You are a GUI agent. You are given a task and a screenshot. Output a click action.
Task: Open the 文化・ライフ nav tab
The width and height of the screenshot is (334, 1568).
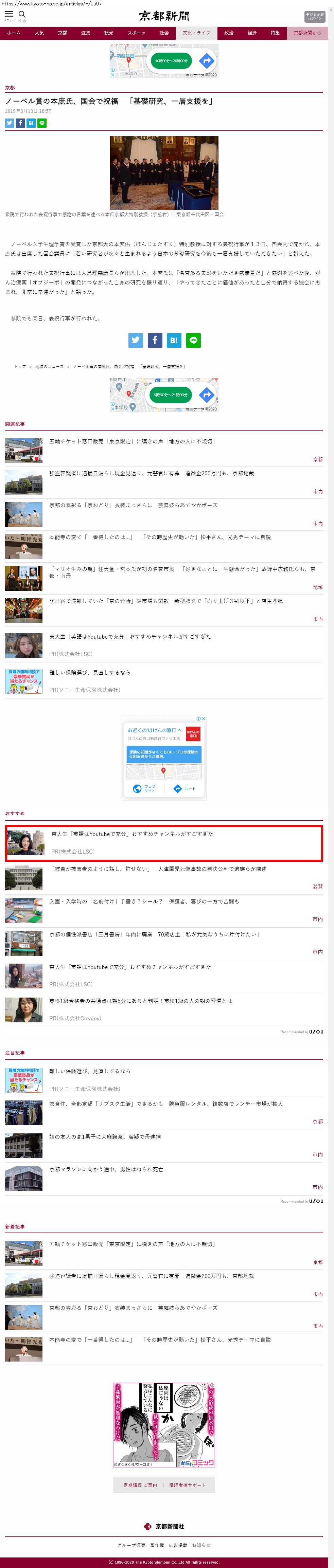pyautogui.click(x=196, y=33)
